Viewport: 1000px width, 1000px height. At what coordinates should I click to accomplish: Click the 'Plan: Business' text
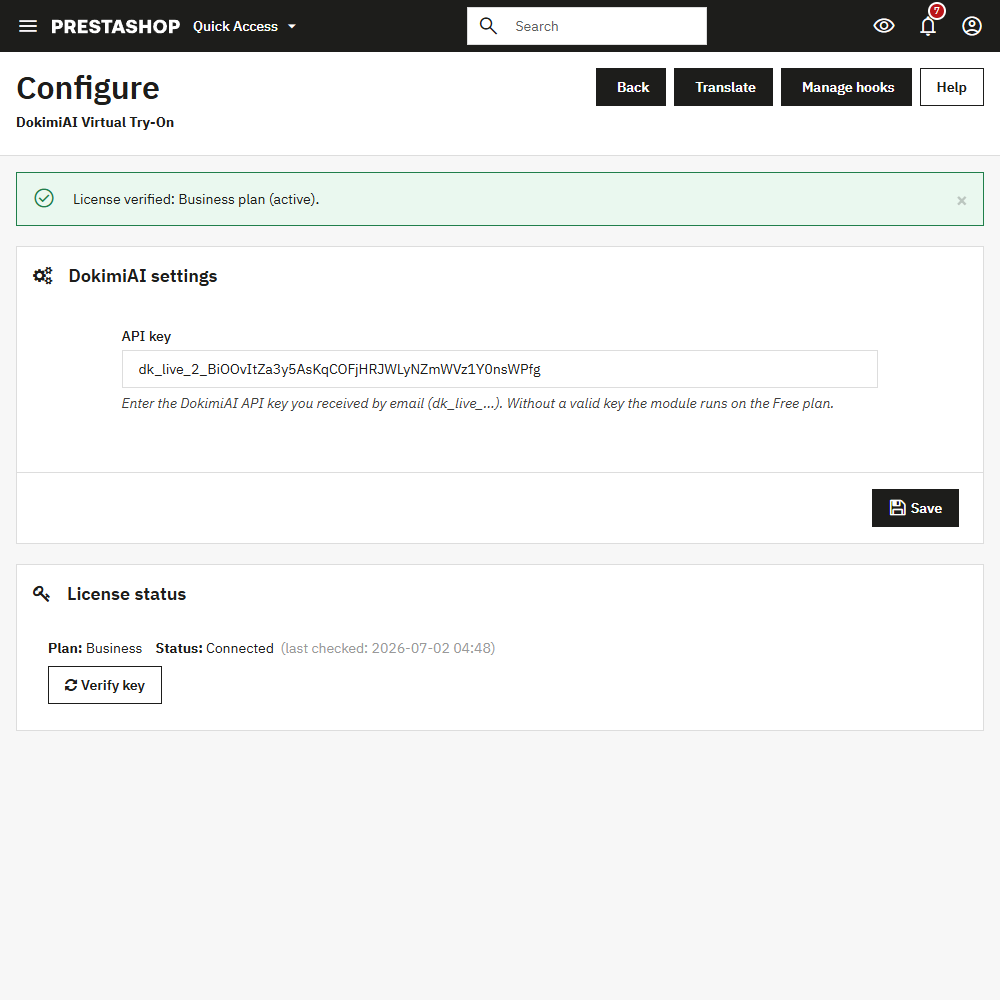95,649
